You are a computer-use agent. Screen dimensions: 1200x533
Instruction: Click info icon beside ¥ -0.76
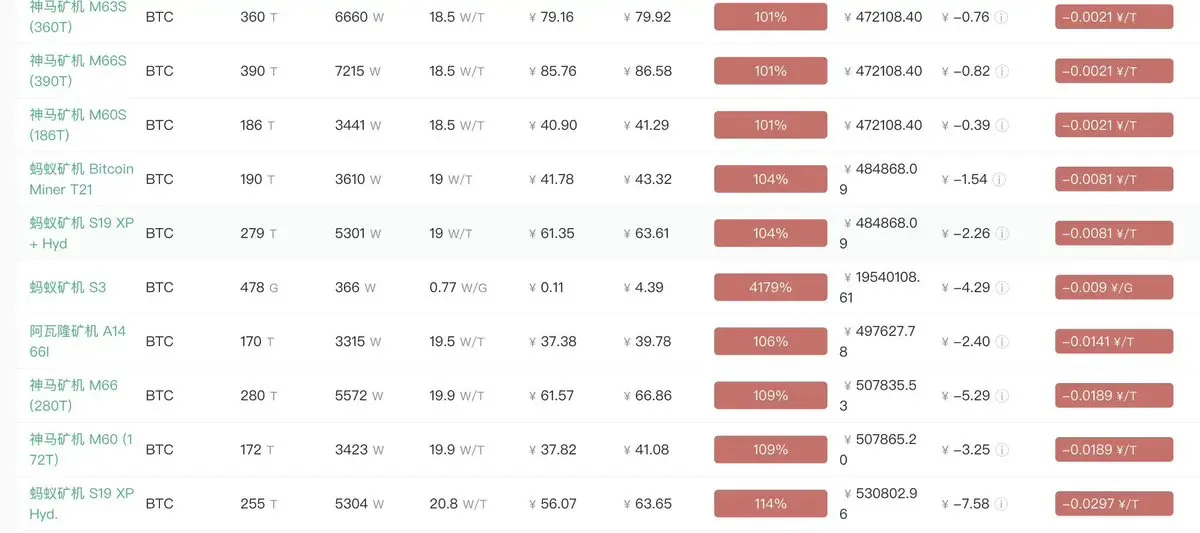(1002, 17)
